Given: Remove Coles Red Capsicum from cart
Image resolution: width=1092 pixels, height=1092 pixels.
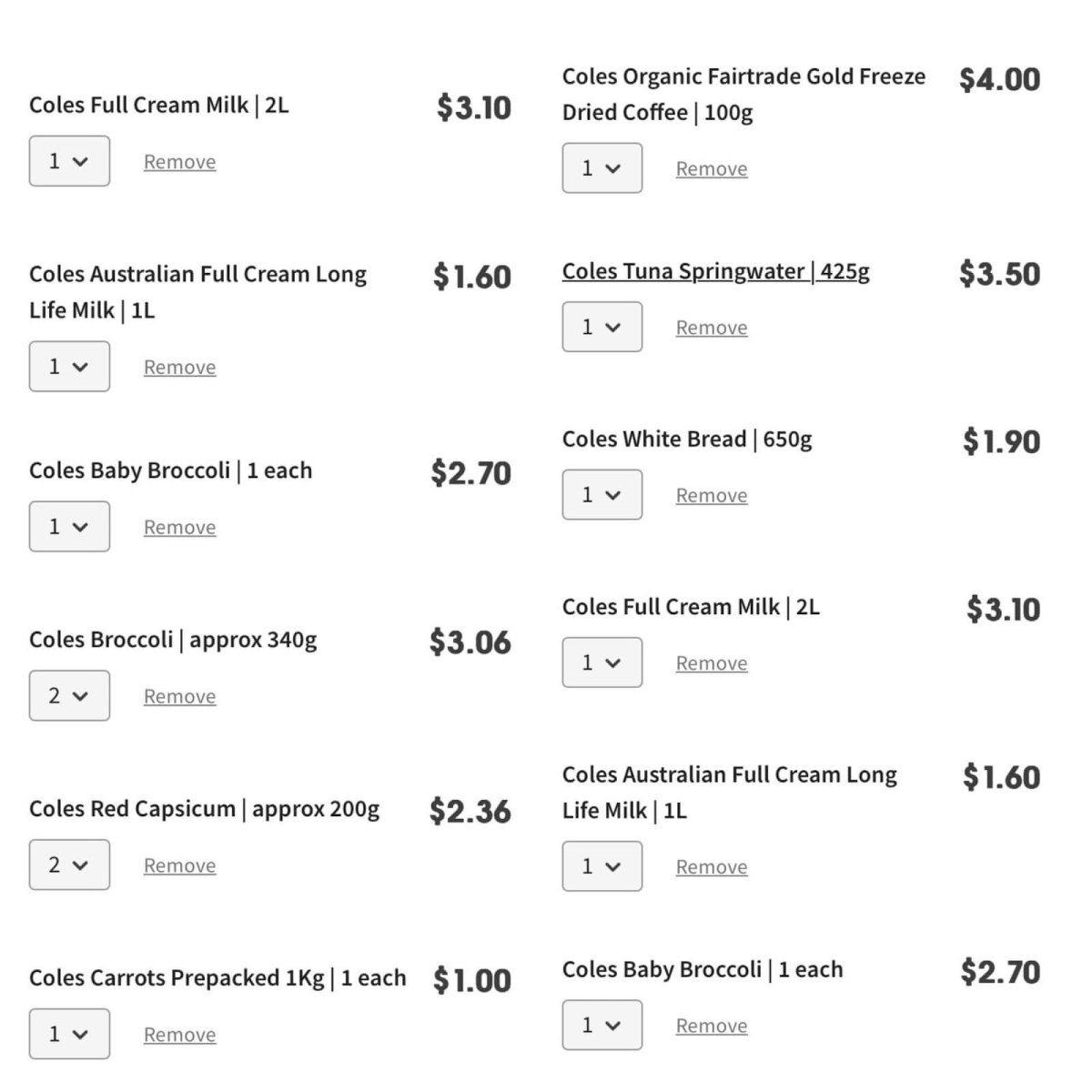Looking at the screenshot, I should pyautogui.click(x=179, y=865).
